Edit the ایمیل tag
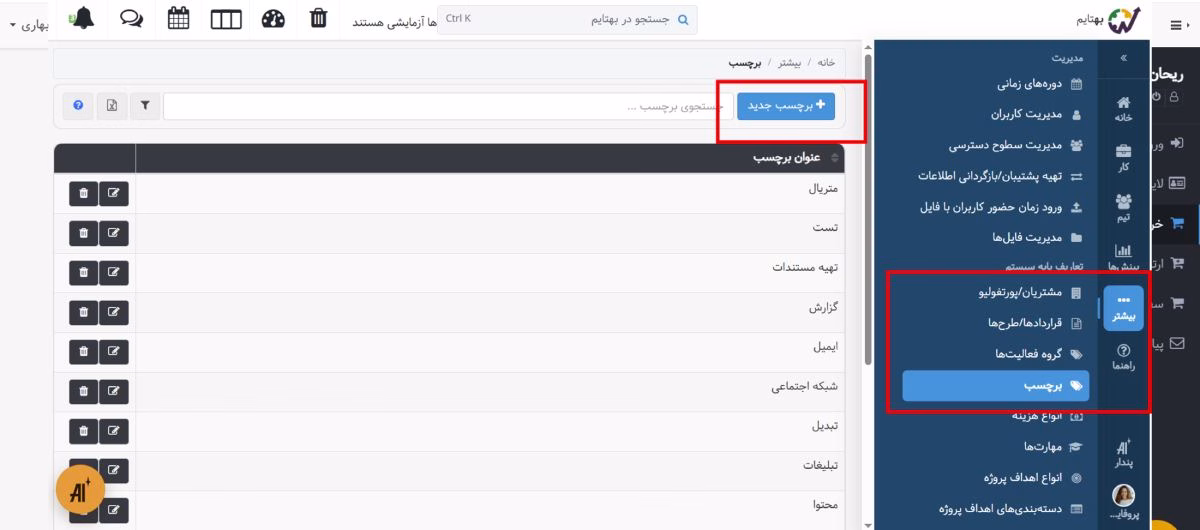 tap(114, 352)
